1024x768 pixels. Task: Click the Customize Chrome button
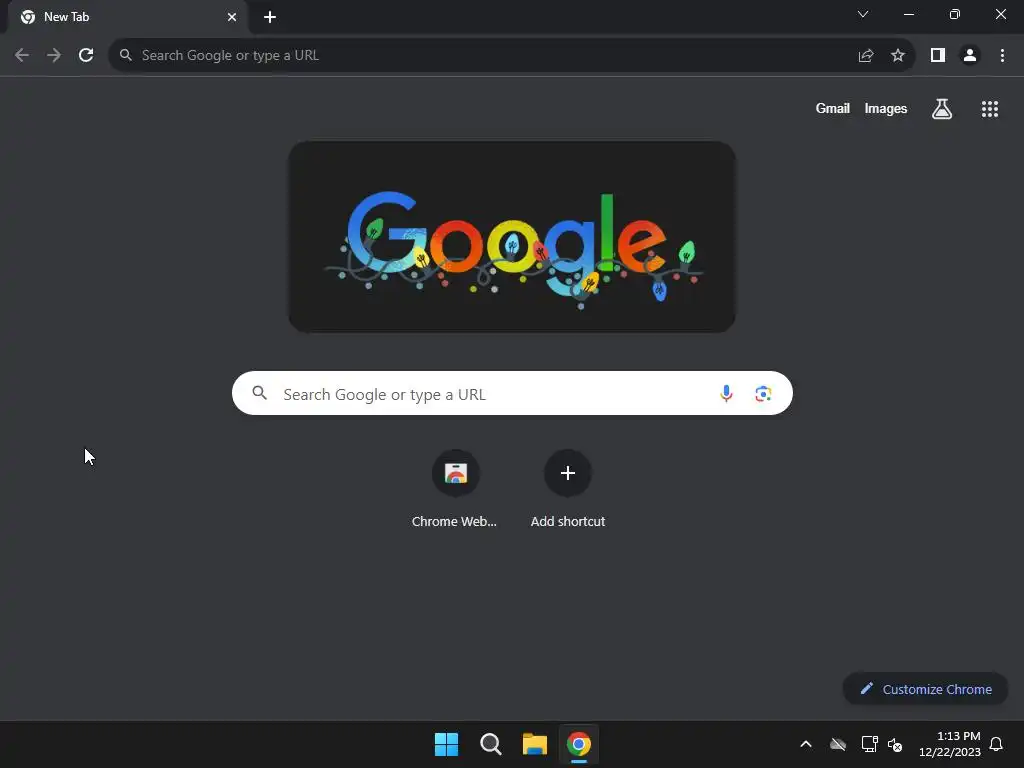click(925, 689)
